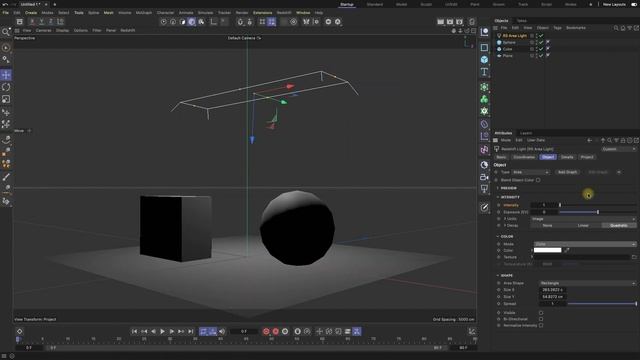Flip the New Layouts toggle switch
Viewport: 640px width, 360px height.
pos(634,4)
